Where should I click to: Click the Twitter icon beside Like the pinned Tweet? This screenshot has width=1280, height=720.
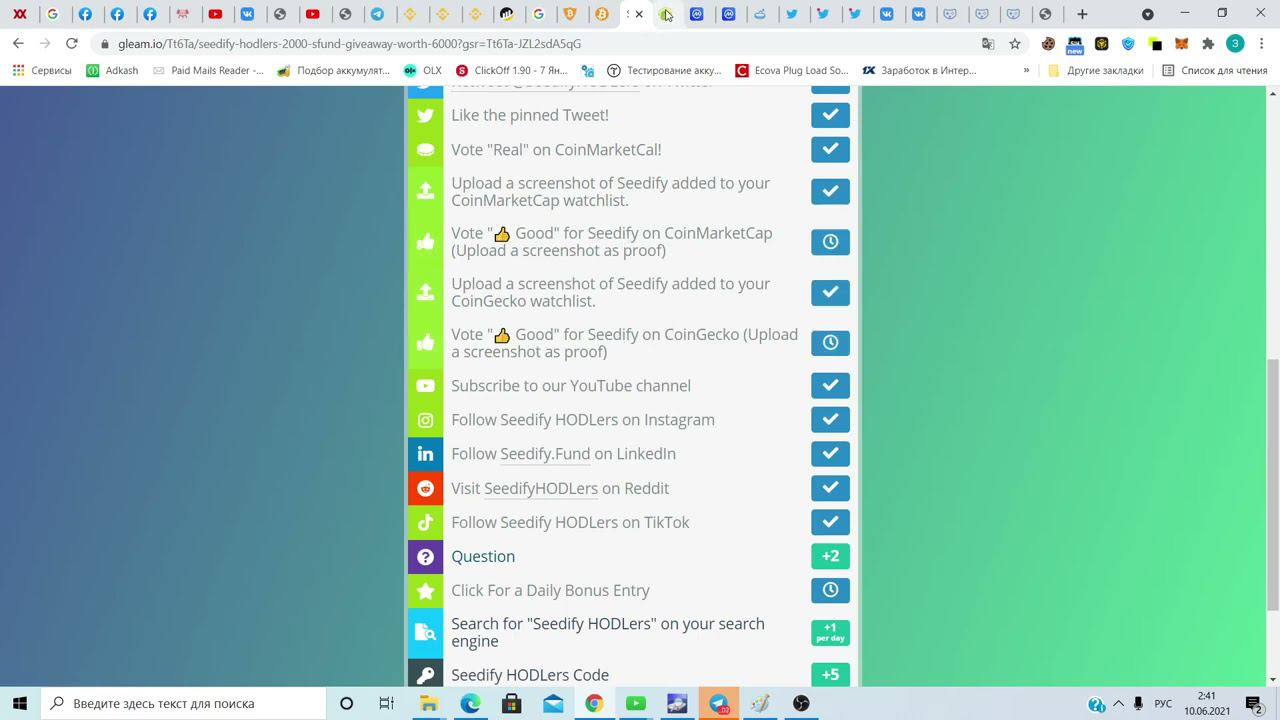pos(425,115)
